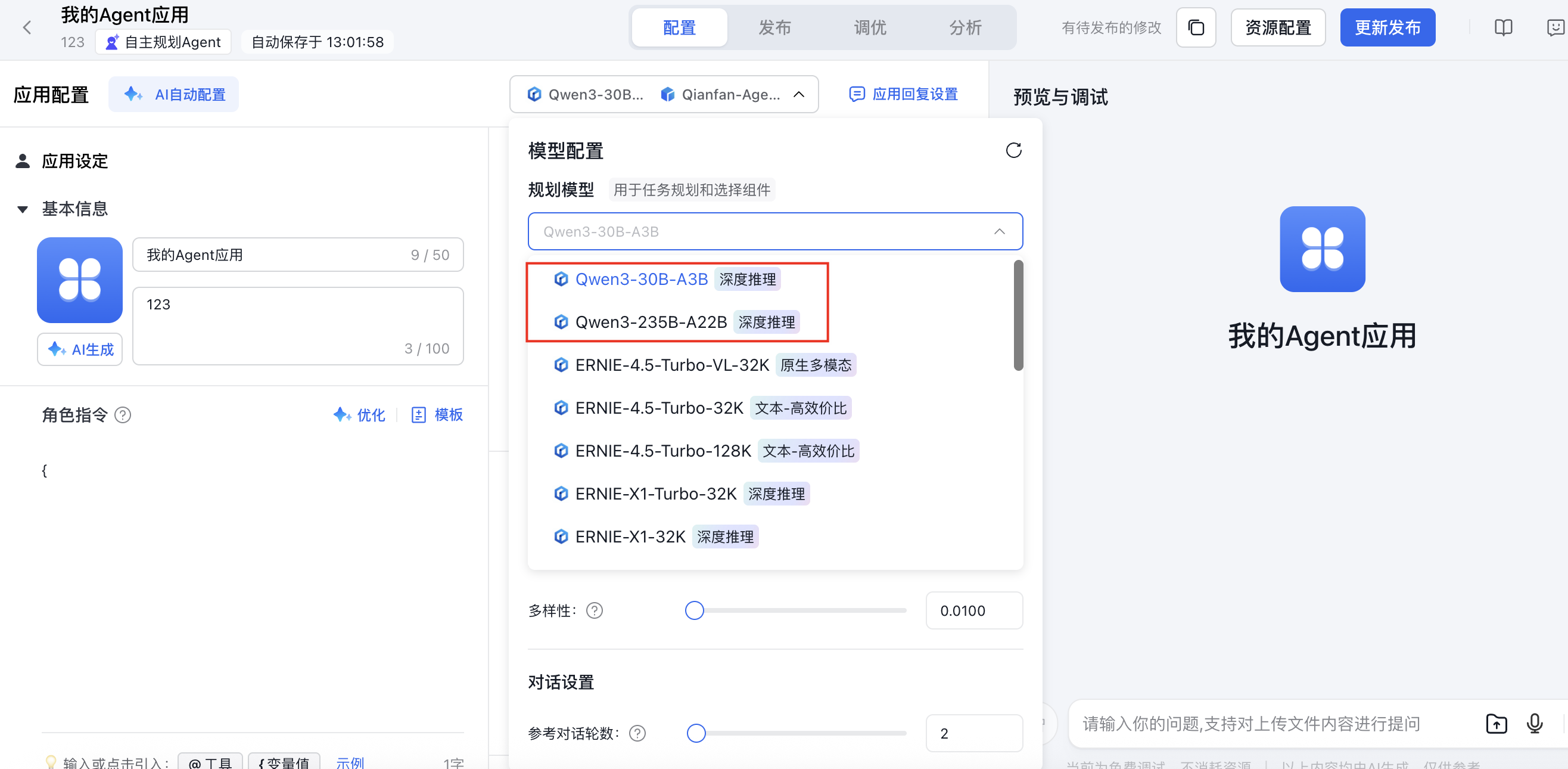1568x769 pixels.
Task: Click the description field containing 123
Action: click(298, 325)
